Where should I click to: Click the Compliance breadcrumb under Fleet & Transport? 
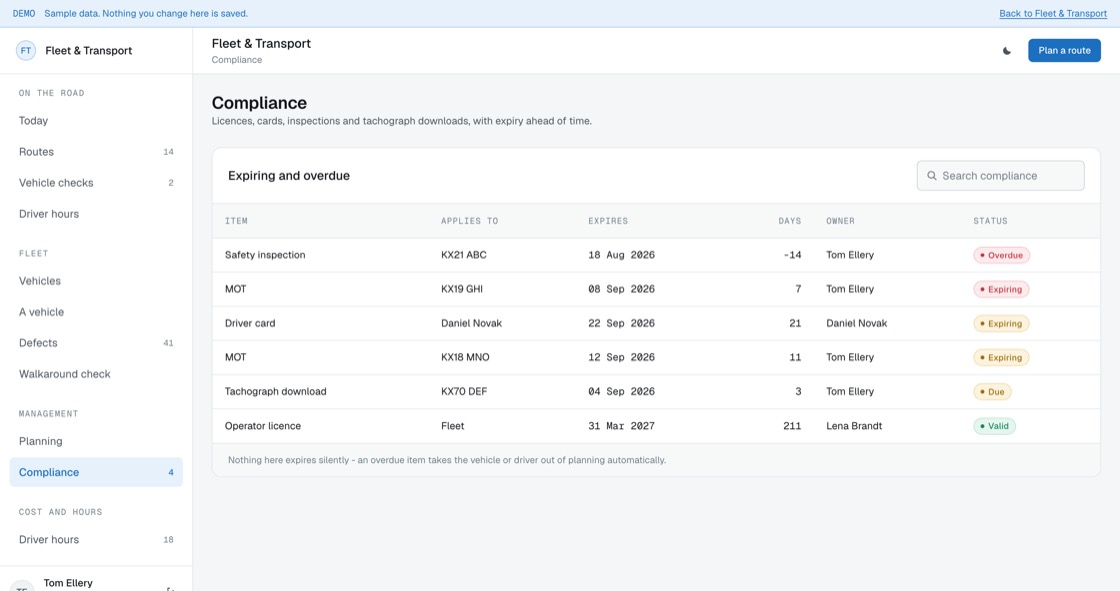point(236,60)
